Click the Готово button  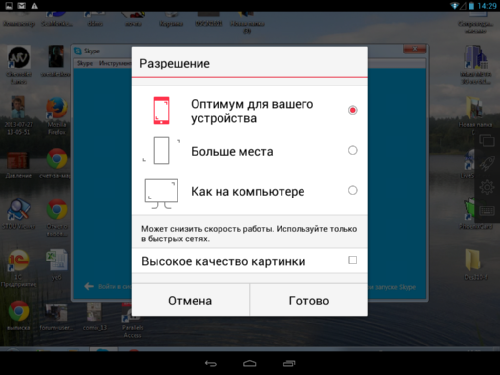pyautogui.click(x=309, y=300)
